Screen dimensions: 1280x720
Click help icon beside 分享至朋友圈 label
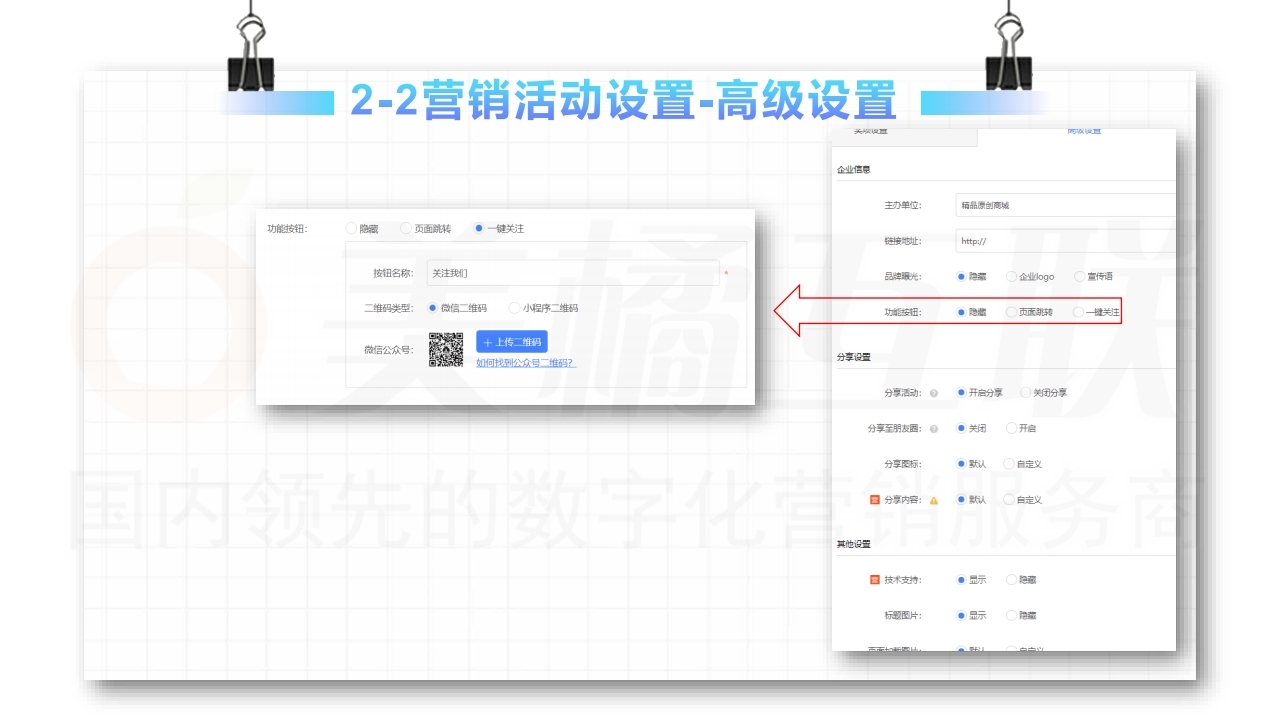934,429
